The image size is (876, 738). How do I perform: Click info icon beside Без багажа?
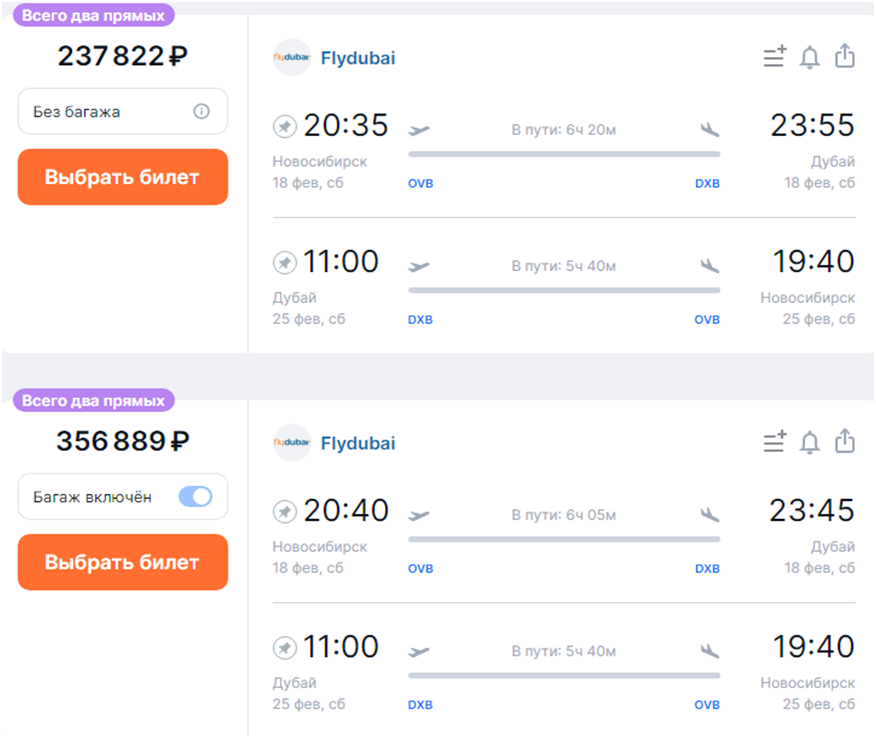201,112
